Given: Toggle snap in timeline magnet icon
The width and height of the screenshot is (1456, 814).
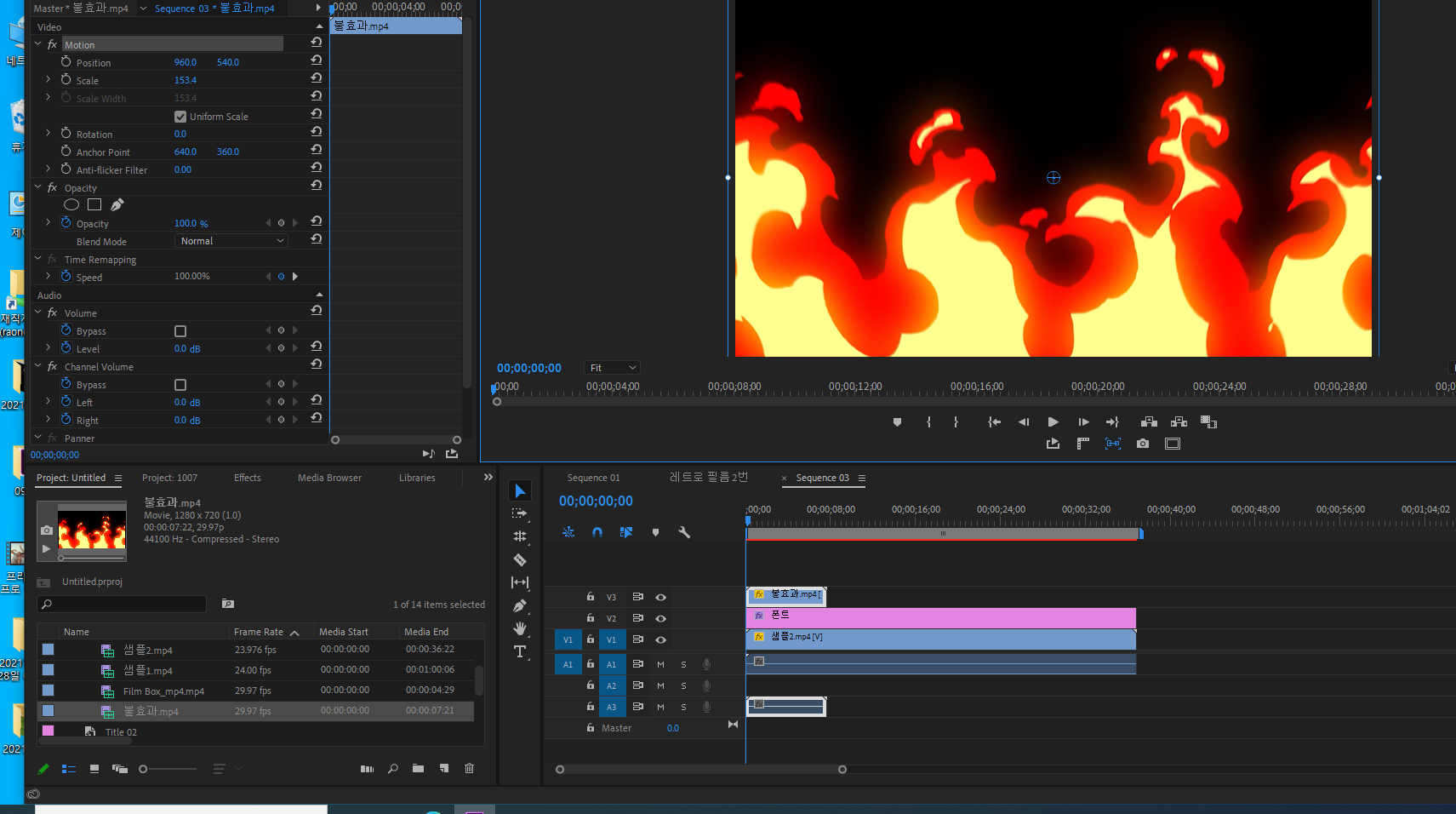Looking at the screenshot, I should [597, 532].
